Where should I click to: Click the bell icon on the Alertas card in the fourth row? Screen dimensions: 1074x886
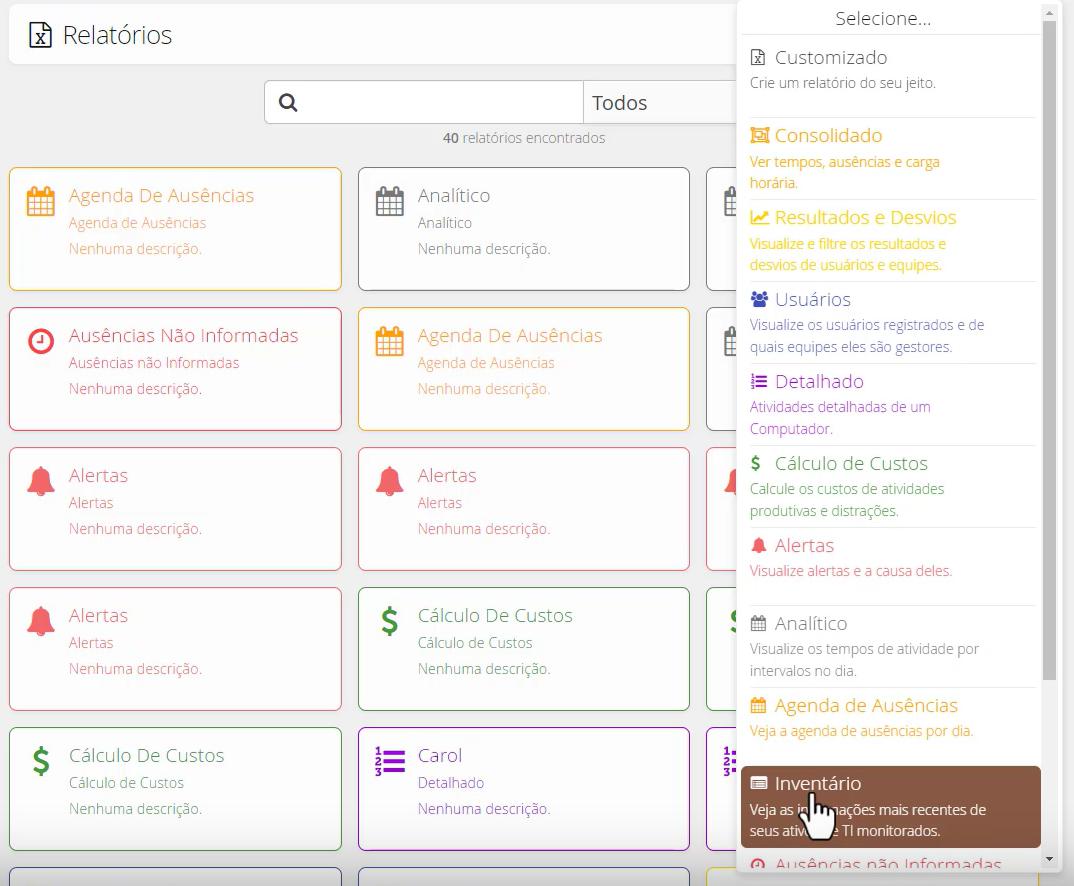(x=40, y=621)
